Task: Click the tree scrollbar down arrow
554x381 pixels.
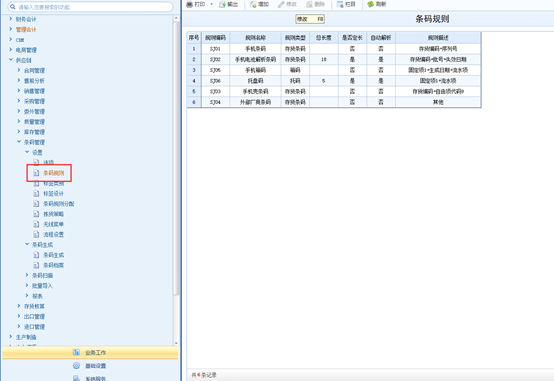Action: 176,343
